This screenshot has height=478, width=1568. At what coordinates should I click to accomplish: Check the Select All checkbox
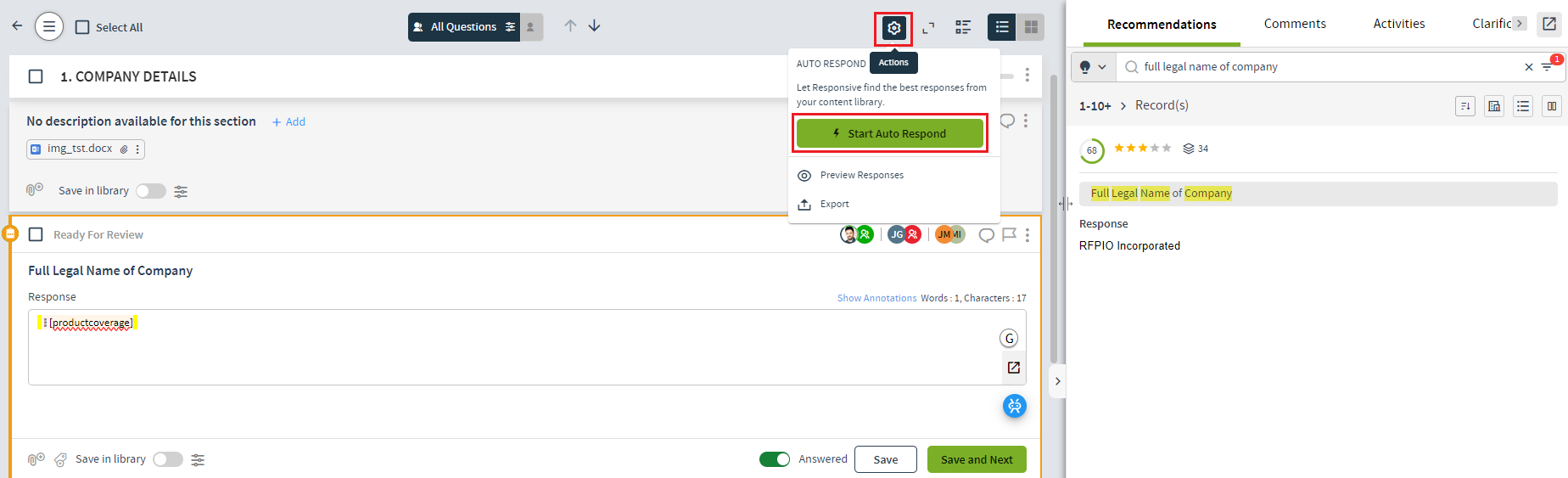(x=82, y=27)
